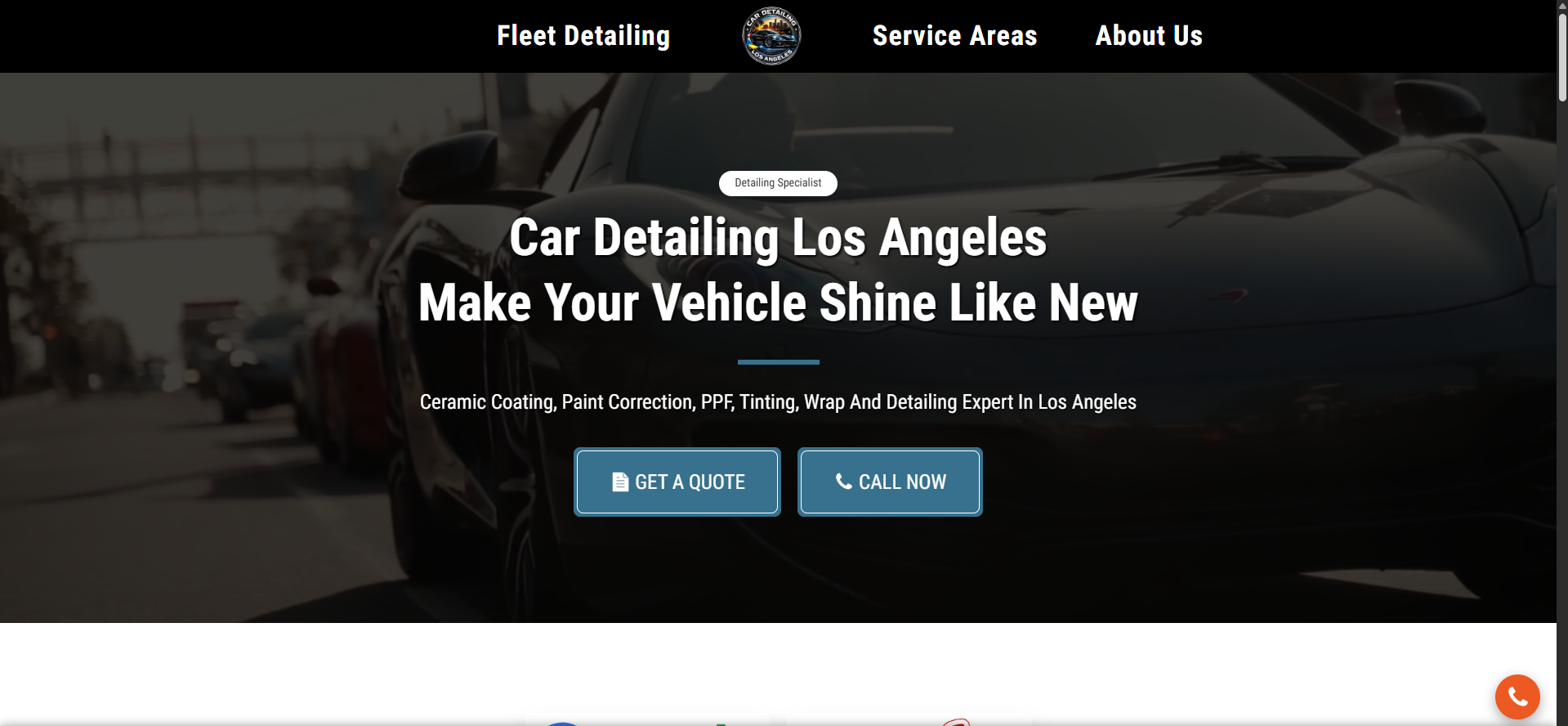Click the document icon in Get A Quote
This screenshot has height=726, width=1568.
(x=620, y=482)
